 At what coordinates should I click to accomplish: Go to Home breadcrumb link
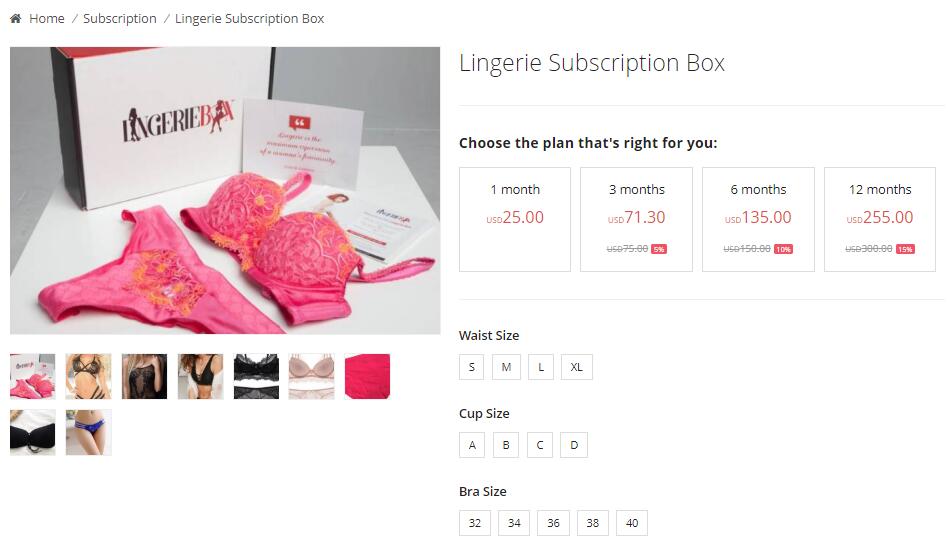(x=47, y=19)
